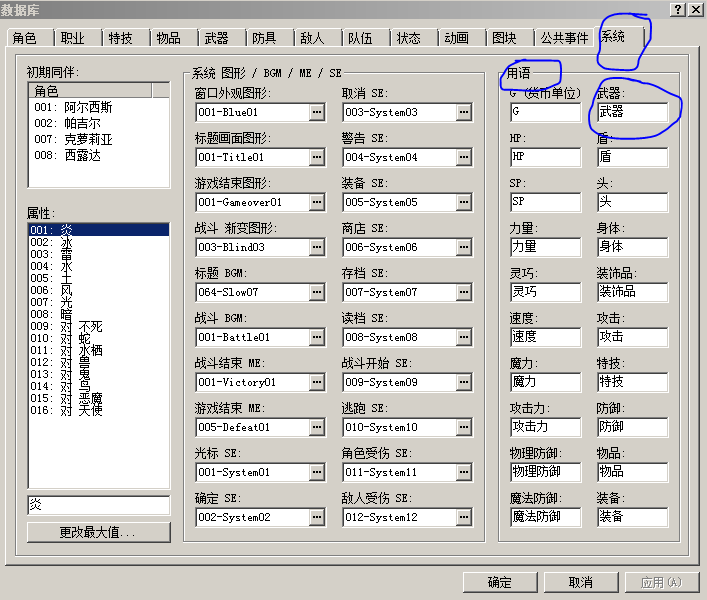Select party member 008: 西露达

99,155
